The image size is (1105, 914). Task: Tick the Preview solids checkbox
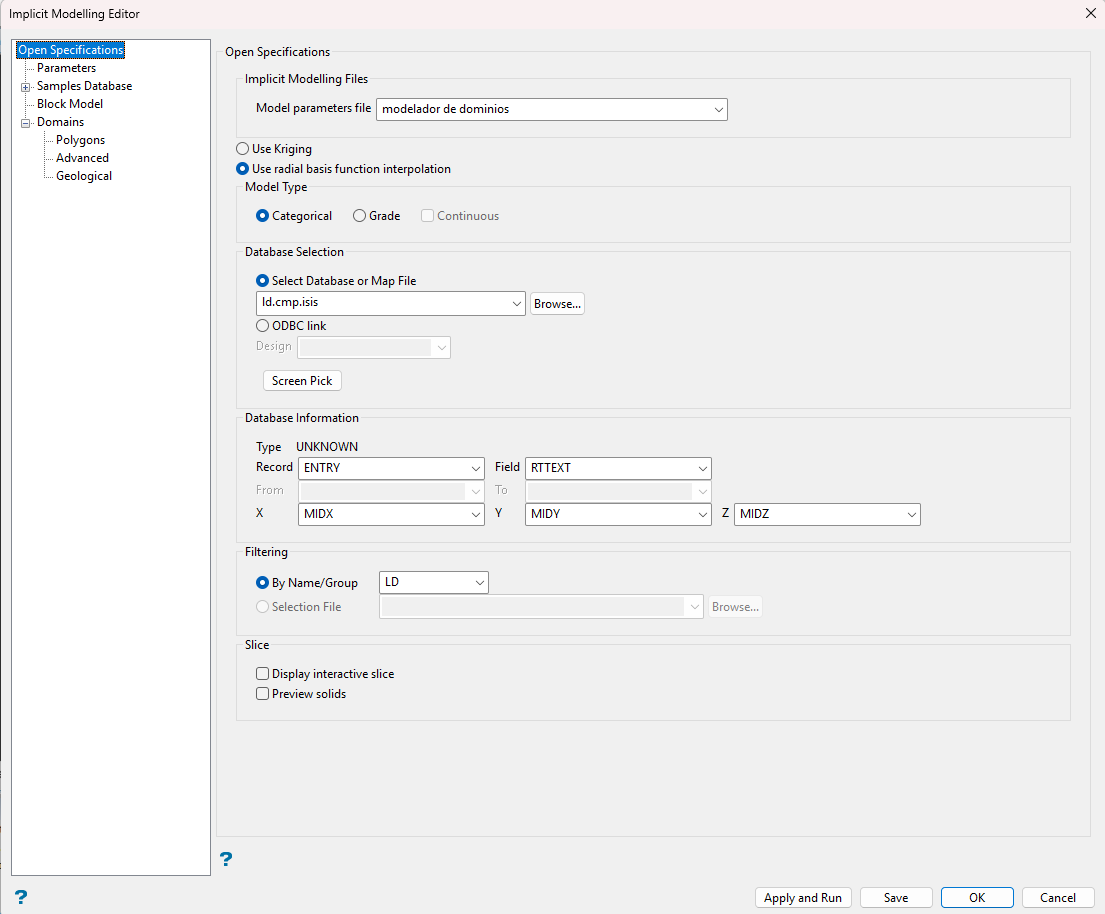[x=262, y=693]
